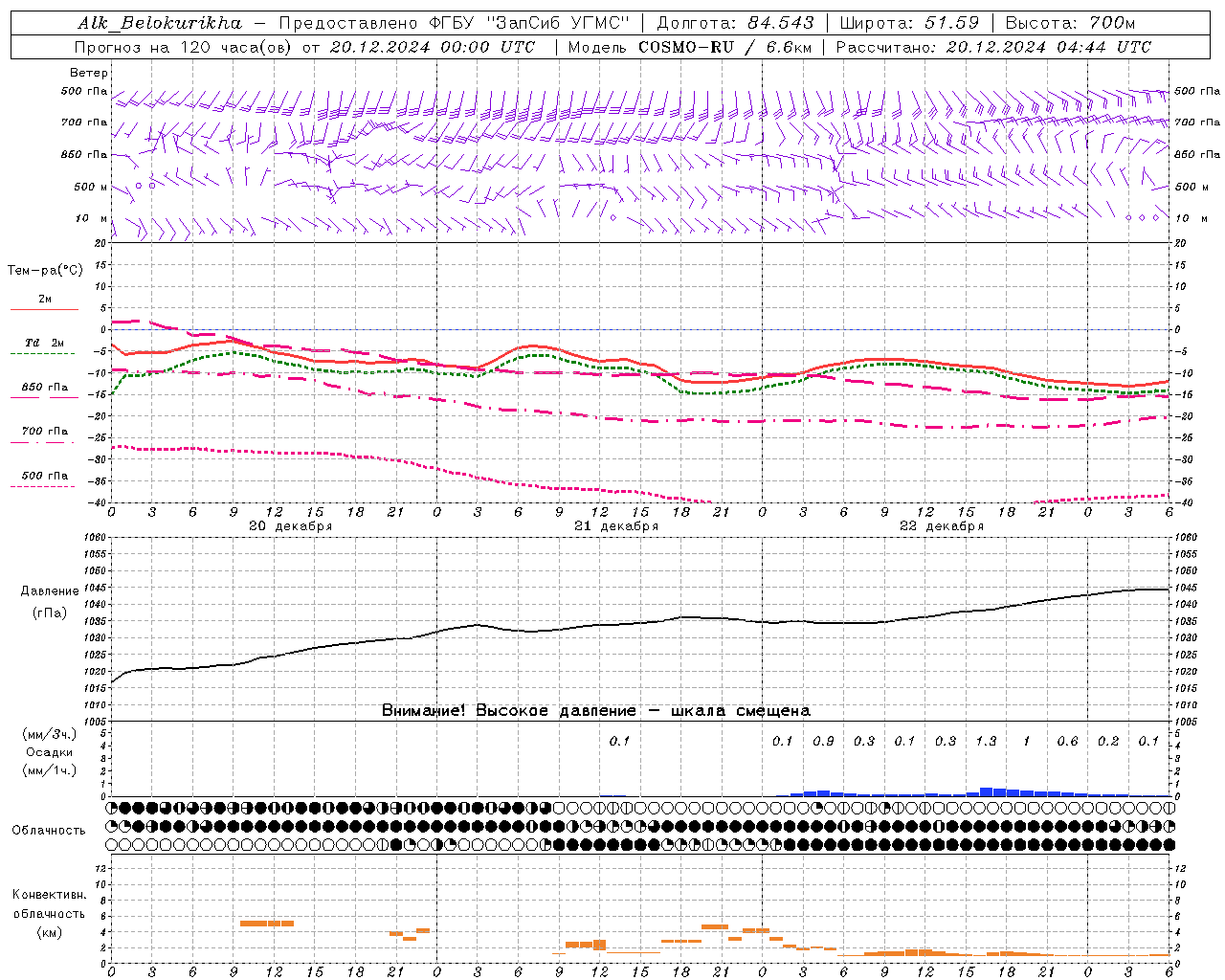Click the Alk_Belokurikha station title

point(160,22)
